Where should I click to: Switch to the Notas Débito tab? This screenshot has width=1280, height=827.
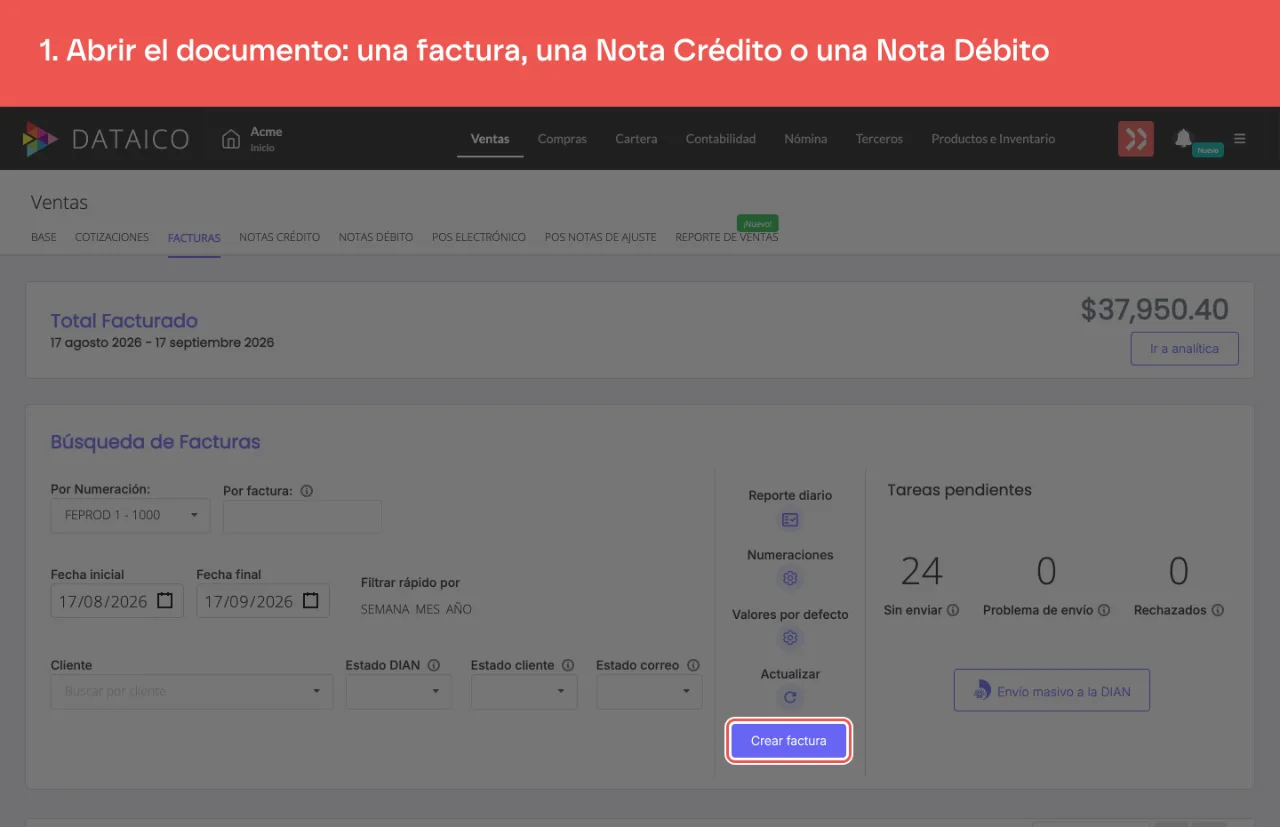point(376,237)
